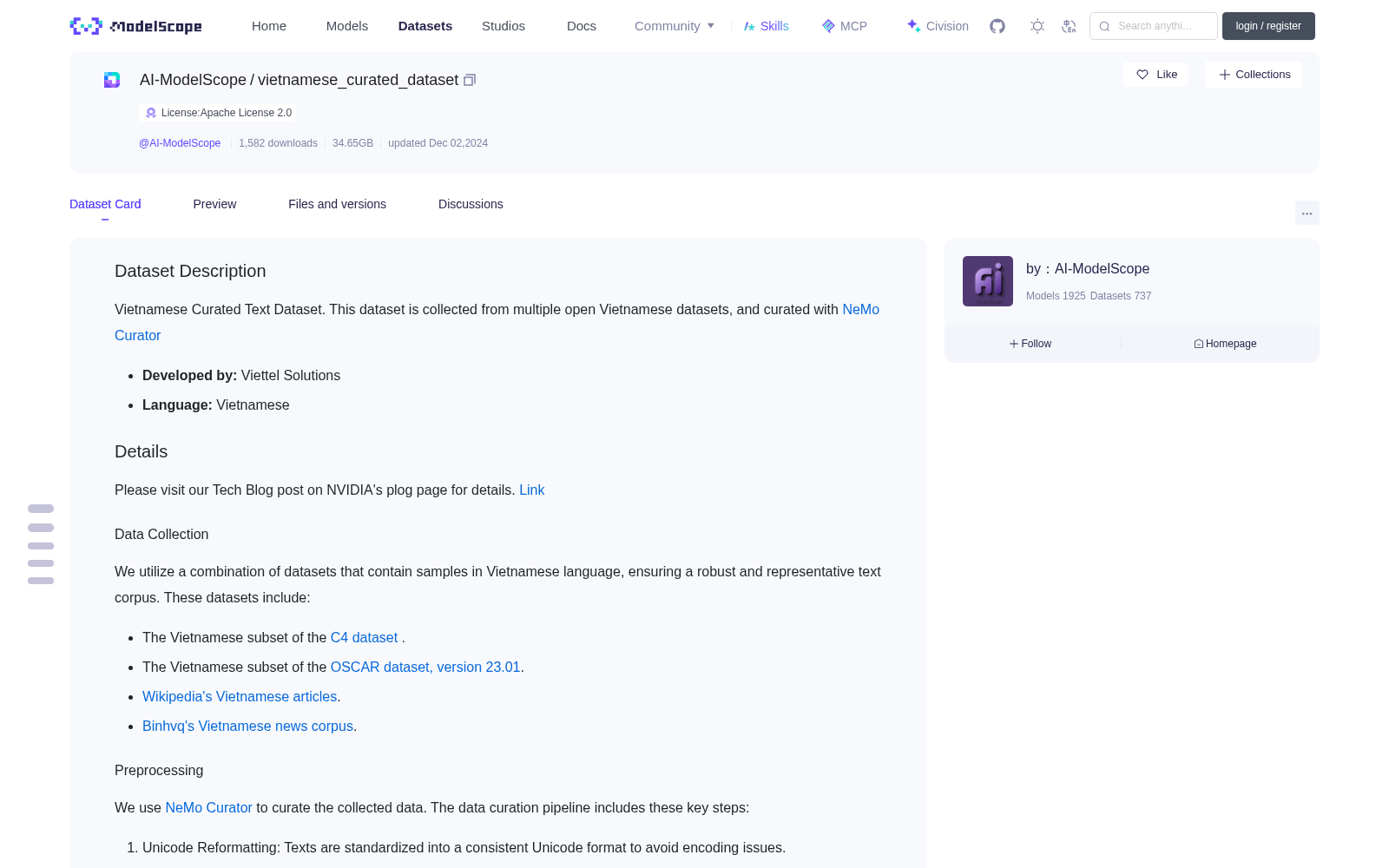Image resolution: width=1389 pixels, height=868 pixels.
Task: Open OSCAR dataset, version 23.01 link
Action: pyautogui.click(x=425, y=667)
